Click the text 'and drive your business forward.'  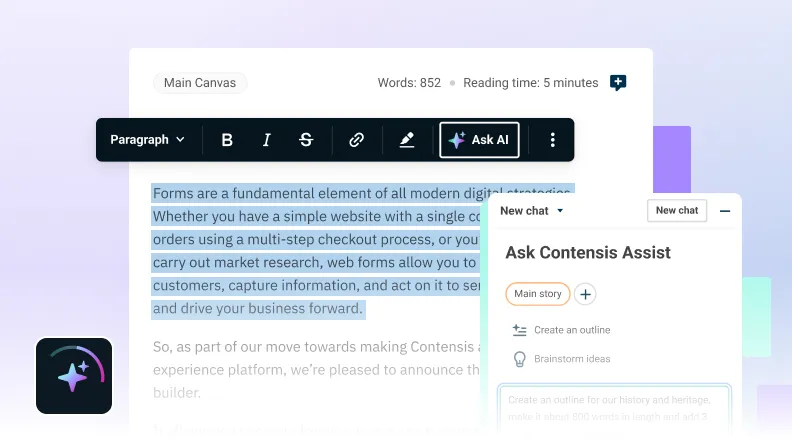[258, 309]
